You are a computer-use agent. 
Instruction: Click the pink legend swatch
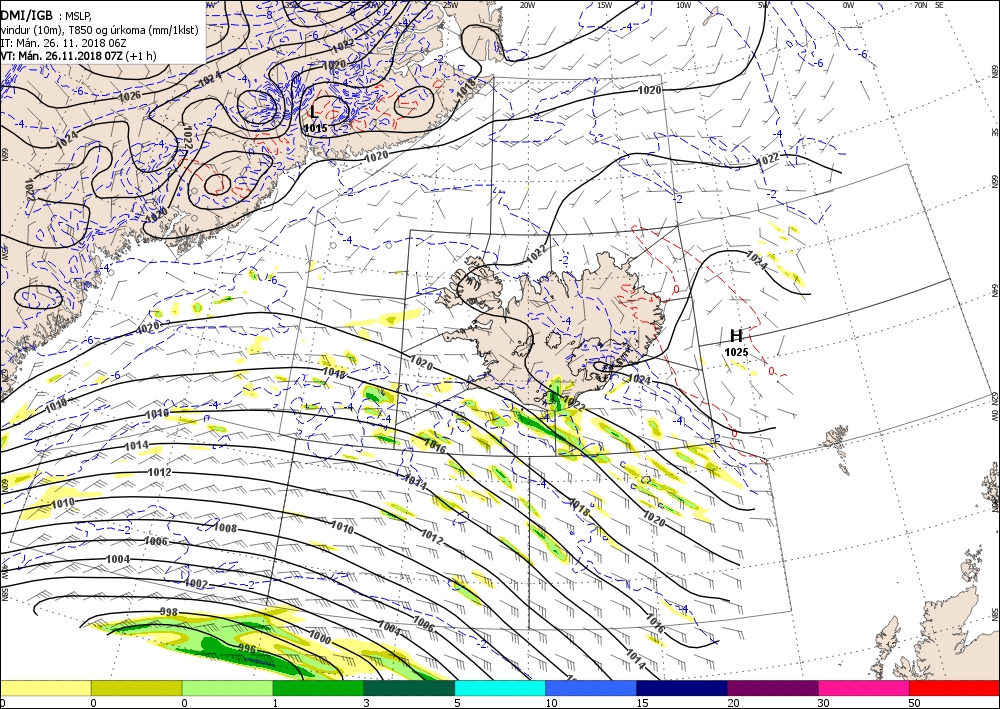[x=864, y=688]
